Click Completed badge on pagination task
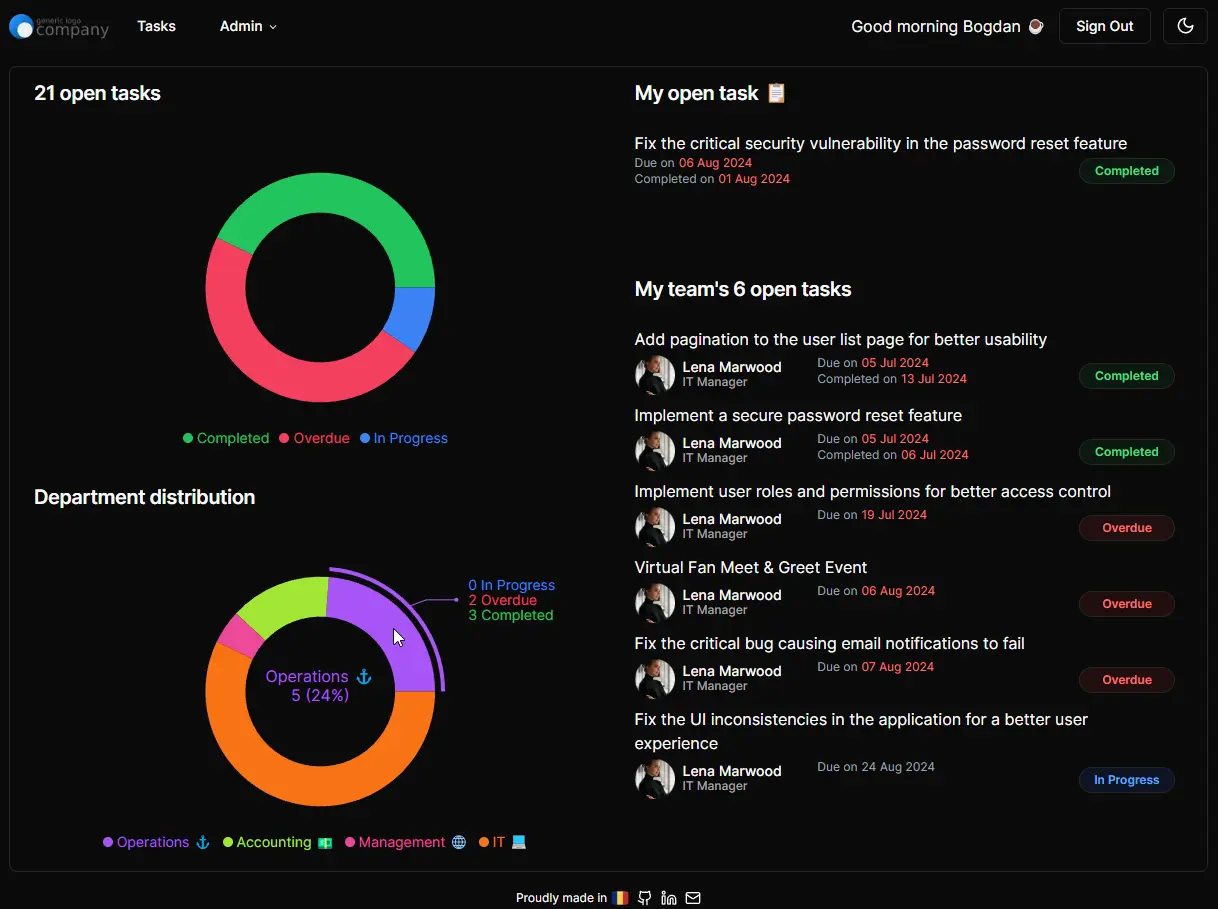 point(1126,376)
